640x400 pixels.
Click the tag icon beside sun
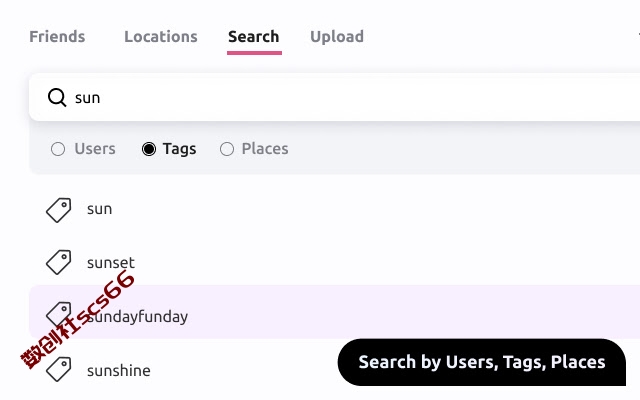[x=58, y=210]
